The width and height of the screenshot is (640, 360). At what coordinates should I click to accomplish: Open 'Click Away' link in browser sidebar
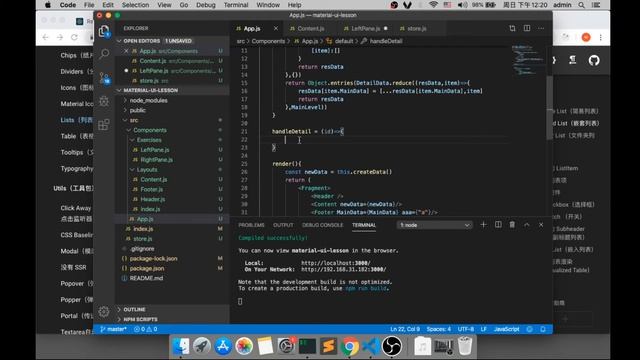pos(76,208)
